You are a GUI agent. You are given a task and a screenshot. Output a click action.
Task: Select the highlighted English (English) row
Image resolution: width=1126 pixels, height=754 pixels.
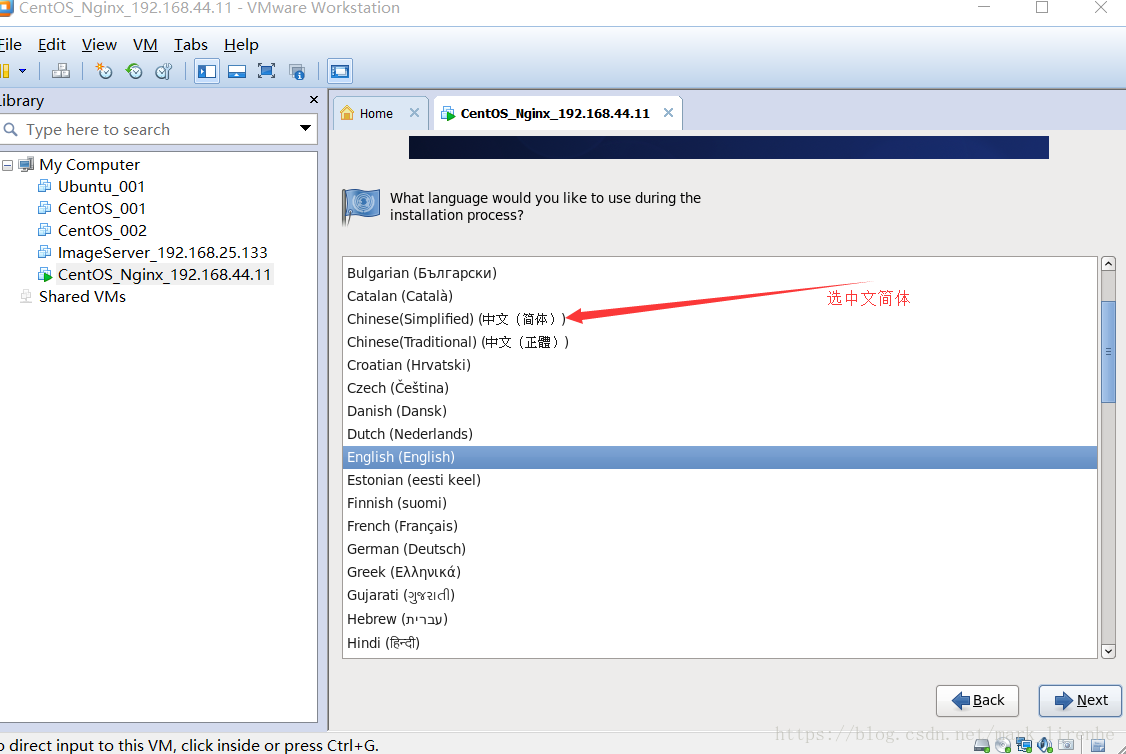[x=720, y=457]
